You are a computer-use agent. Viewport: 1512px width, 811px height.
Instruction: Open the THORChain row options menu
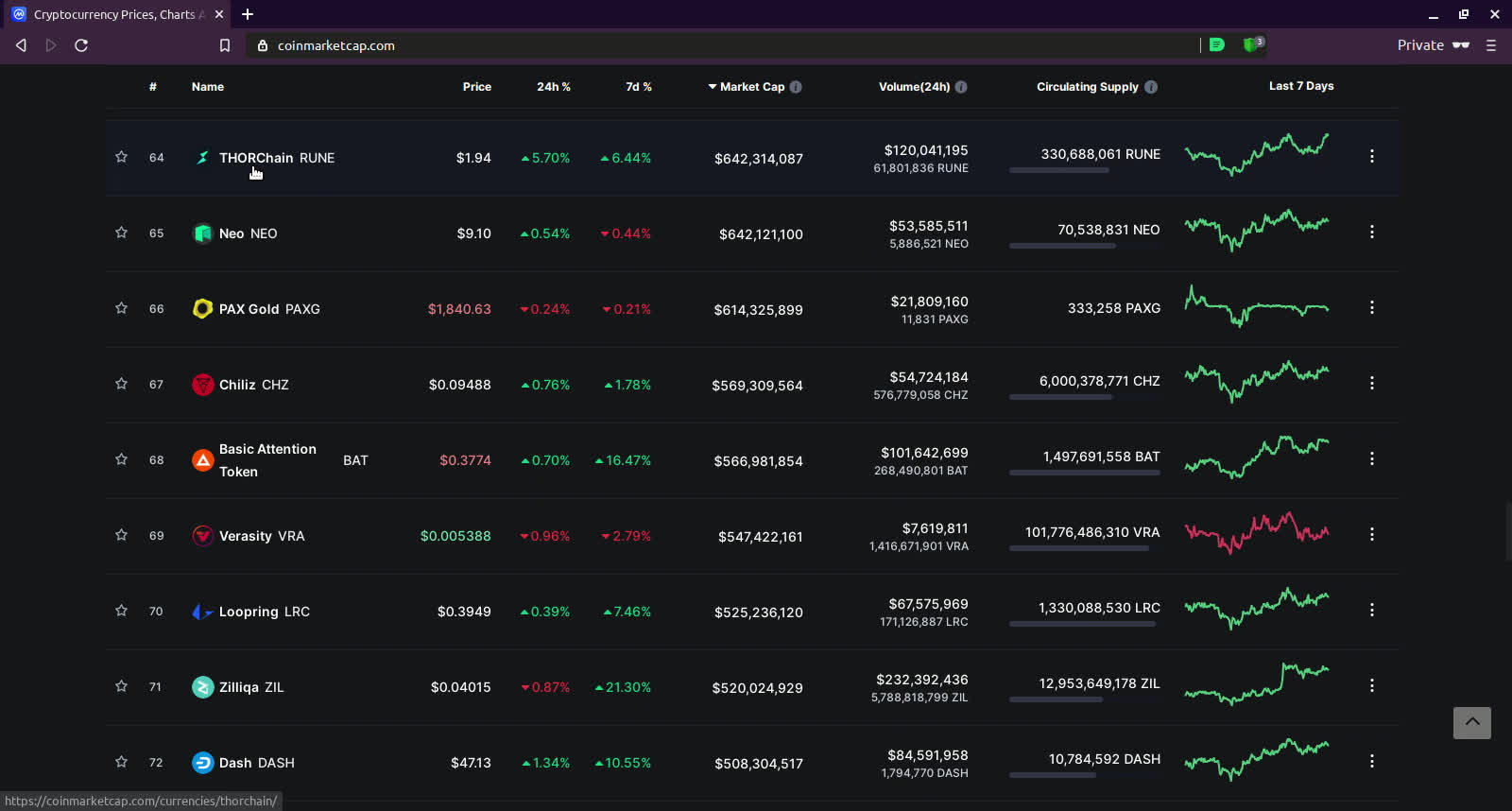pos(1372,156)
